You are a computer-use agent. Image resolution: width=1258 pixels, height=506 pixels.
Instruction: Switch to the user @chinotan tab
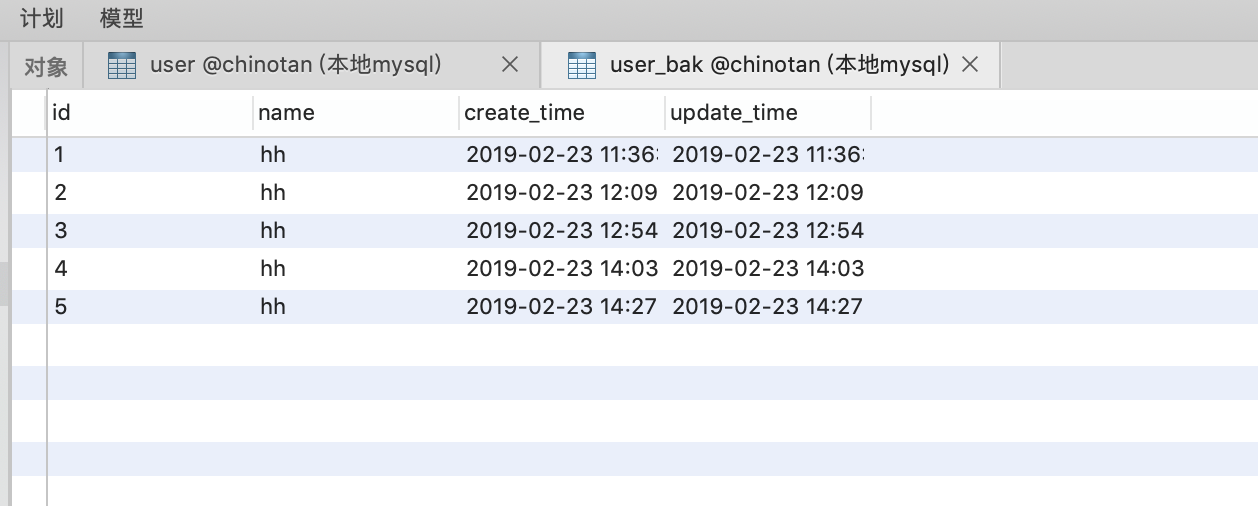pyautogui.click(x=311, y=65)
